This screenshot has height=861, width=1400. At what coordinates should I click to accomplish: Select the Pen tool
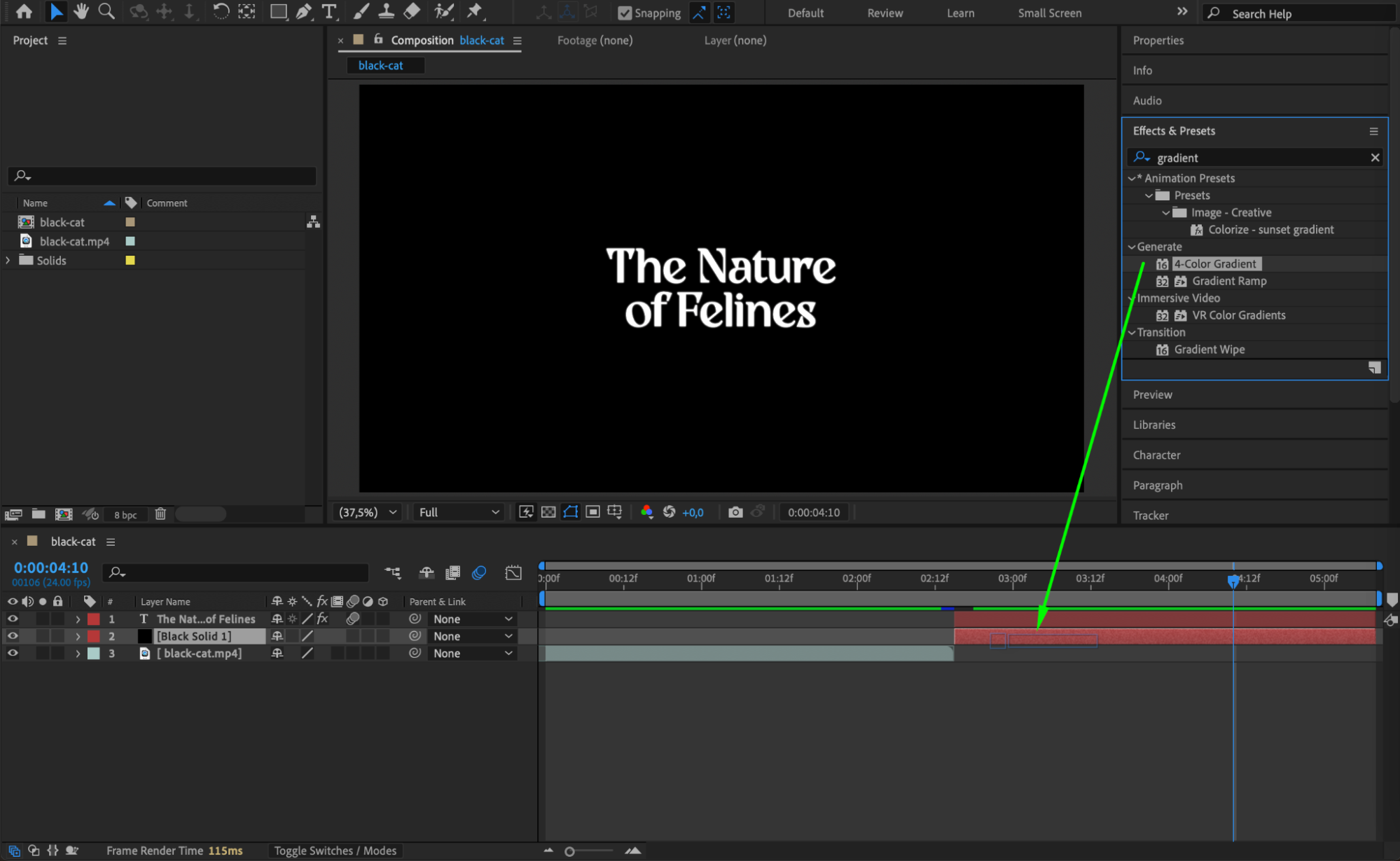pyautogui.click(x=304, y=12)
